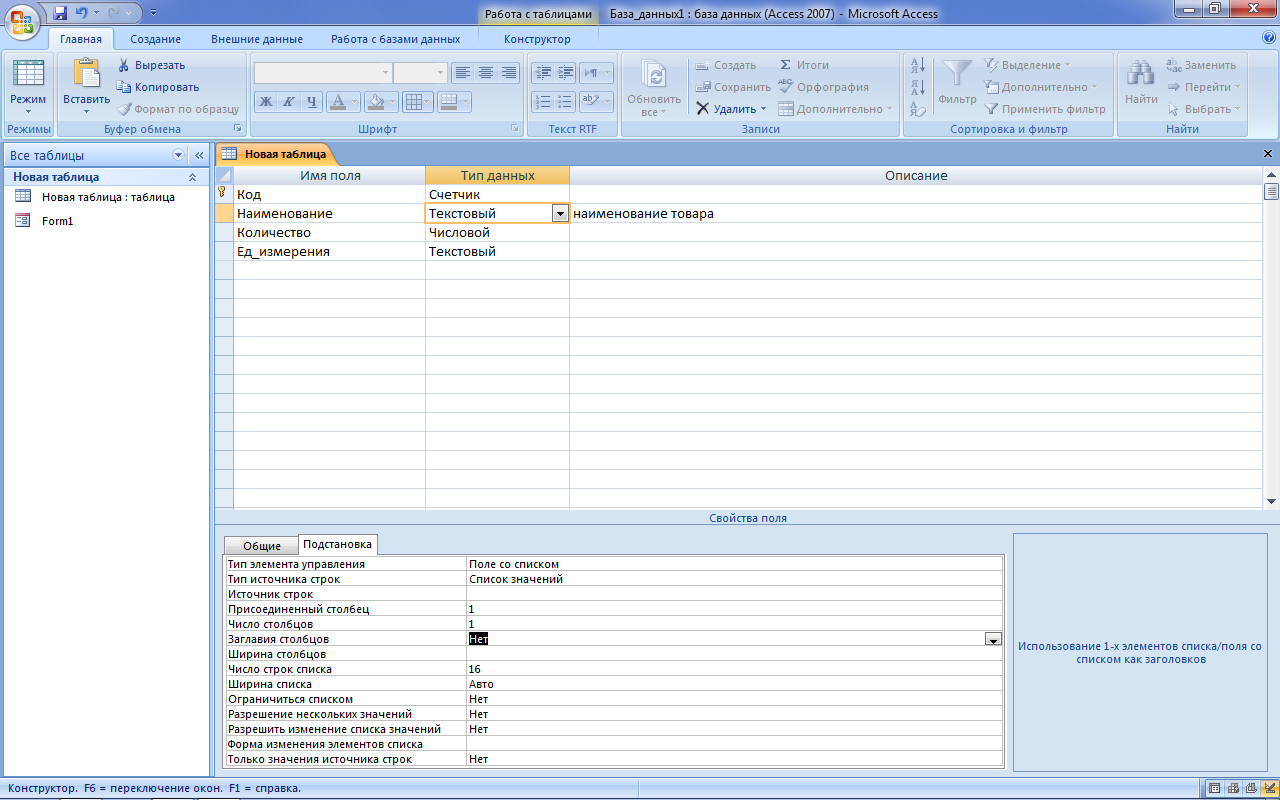Click the Office button logo
The width and height of the screenshot is (1280, 800).
tap(22, 20)
